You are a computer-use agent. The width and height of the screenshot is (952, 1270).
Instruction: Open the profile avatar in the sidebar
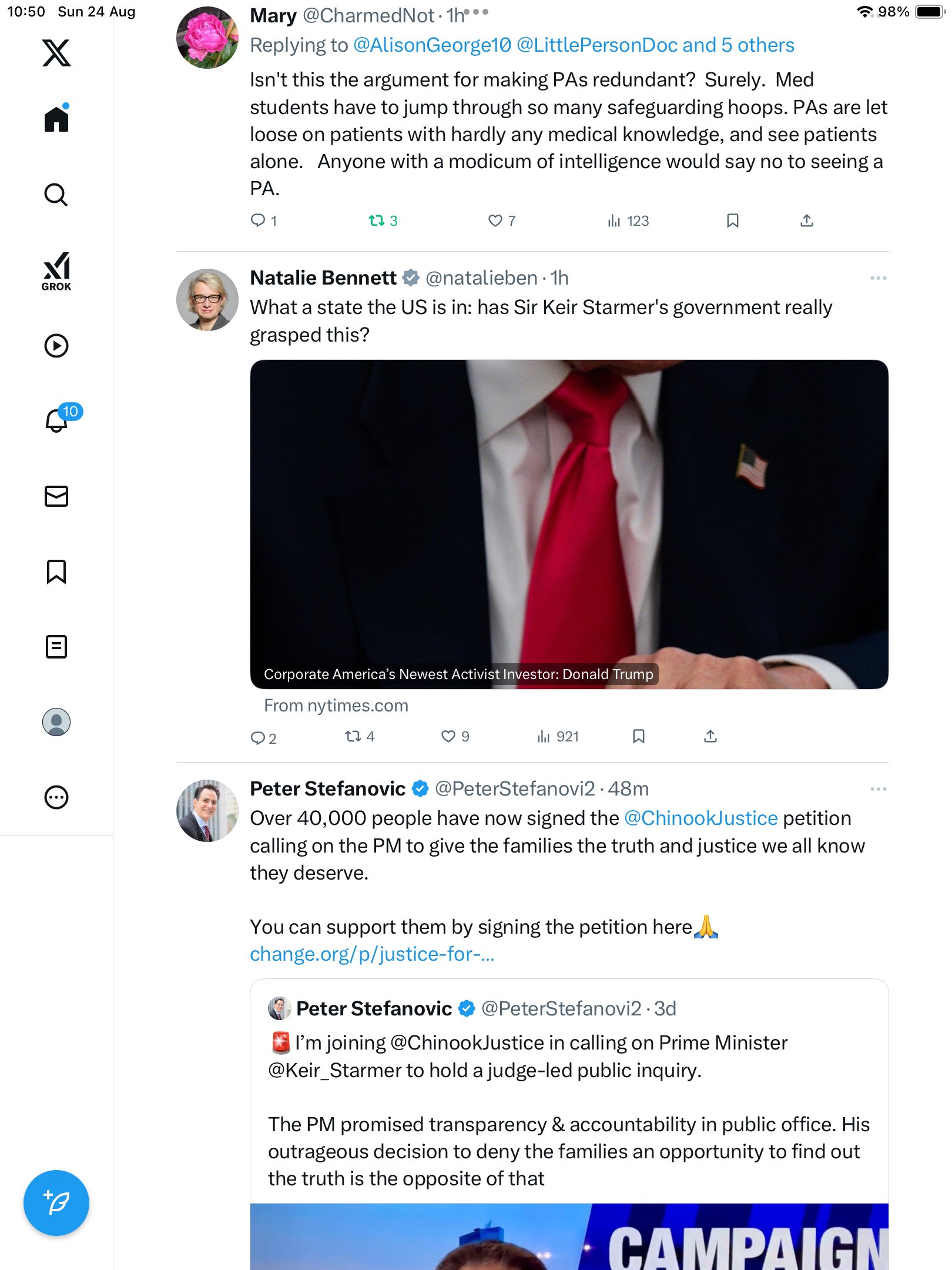click(x=56, y=722)
